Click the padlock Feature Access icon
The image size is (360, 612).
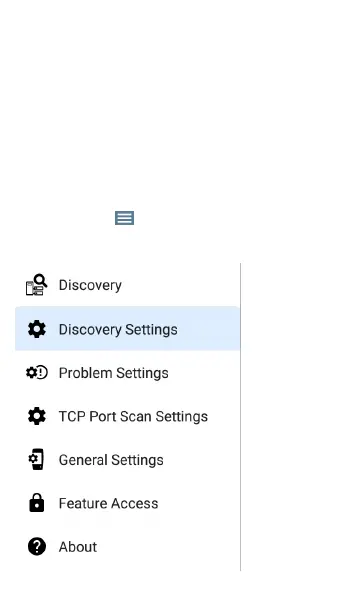click(x=37, y=503)
